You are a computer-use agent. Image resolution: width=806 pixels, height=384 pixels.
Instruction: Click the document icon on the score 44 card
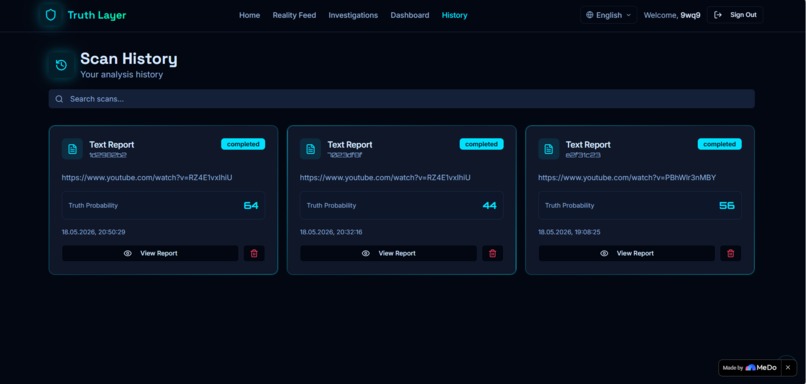coord(310,149)
